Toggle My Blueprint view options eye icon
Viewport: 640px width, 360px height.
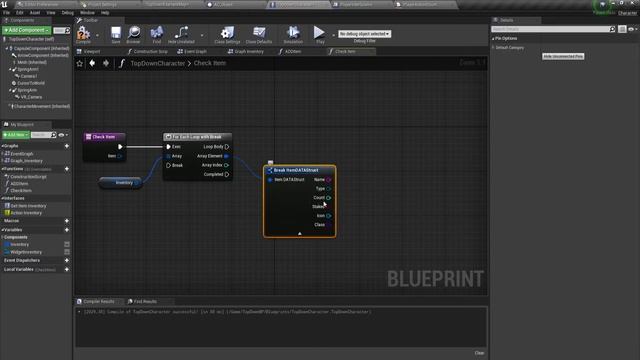click(62, 135)
